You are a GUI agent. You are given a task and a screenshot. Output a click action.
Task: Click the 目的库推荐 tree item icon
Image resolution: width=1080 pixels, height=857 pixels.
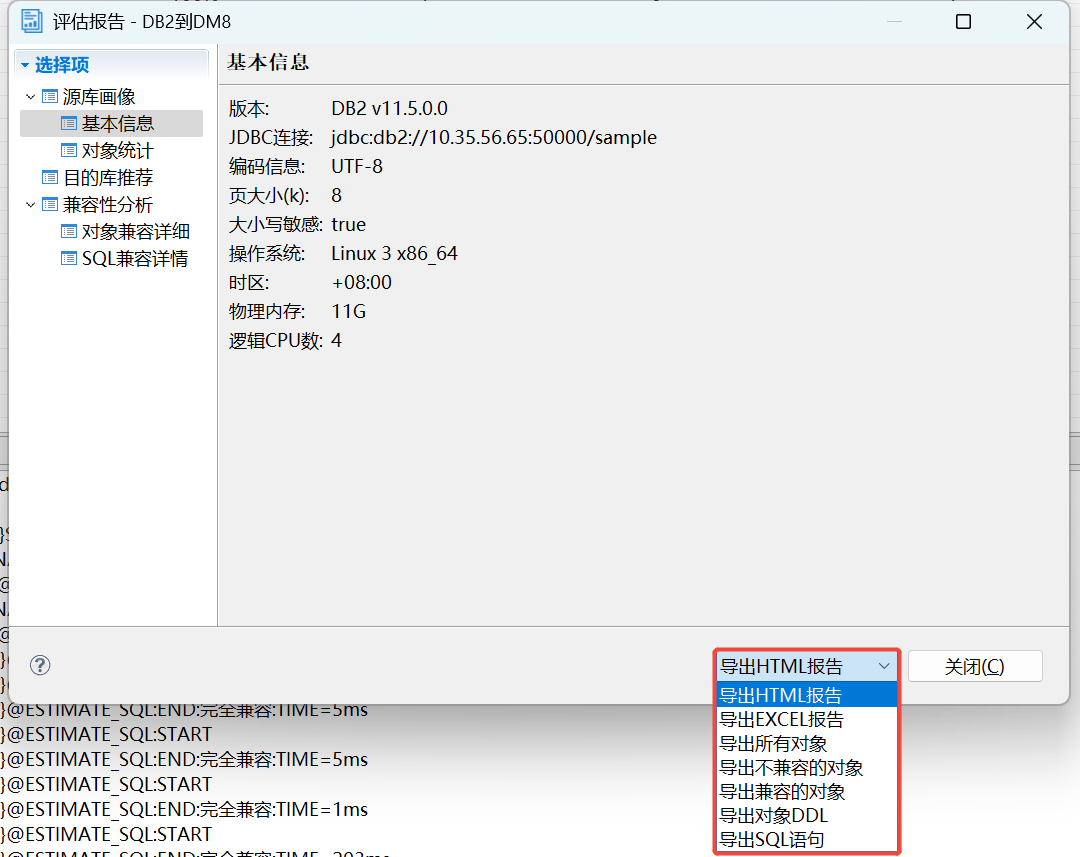click(x=50, y=178)
